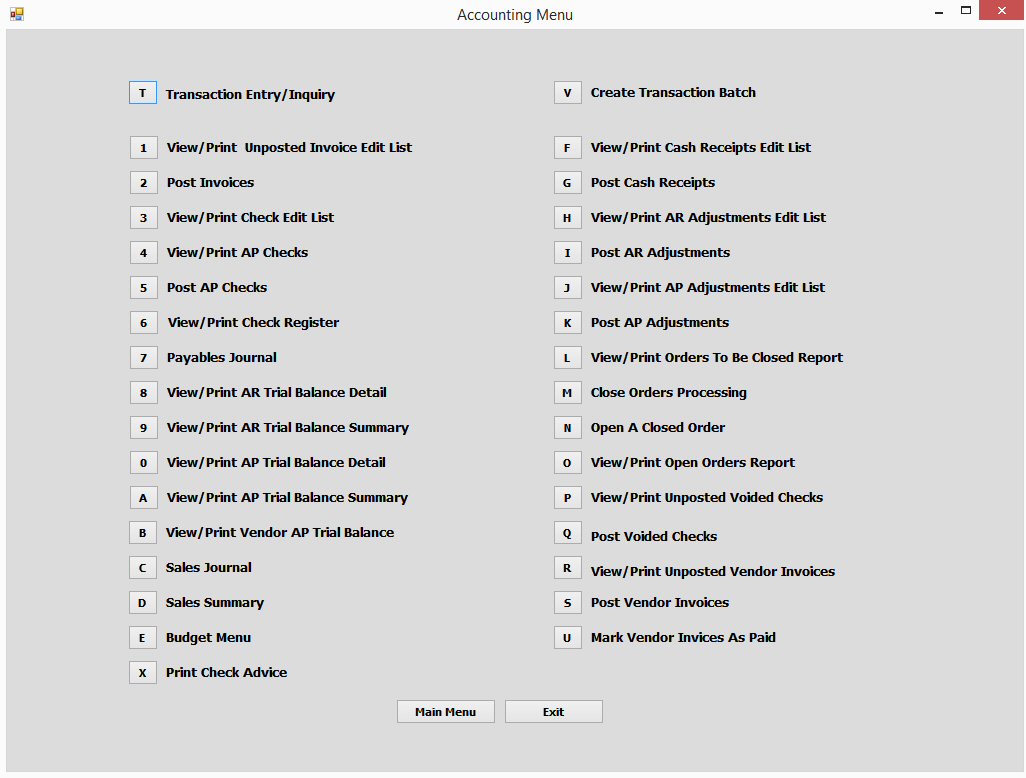The height and width of the screenshot is (778, 1026).
Task: Open Vendor AP Trial Balance with B button
Action: pos(143,533)
